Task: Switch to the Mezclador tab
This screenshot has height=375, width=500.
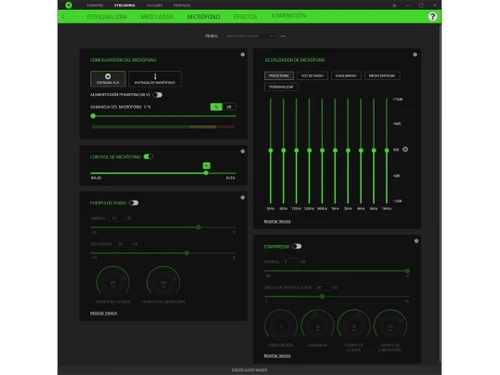Action: [x=157, y=17]
